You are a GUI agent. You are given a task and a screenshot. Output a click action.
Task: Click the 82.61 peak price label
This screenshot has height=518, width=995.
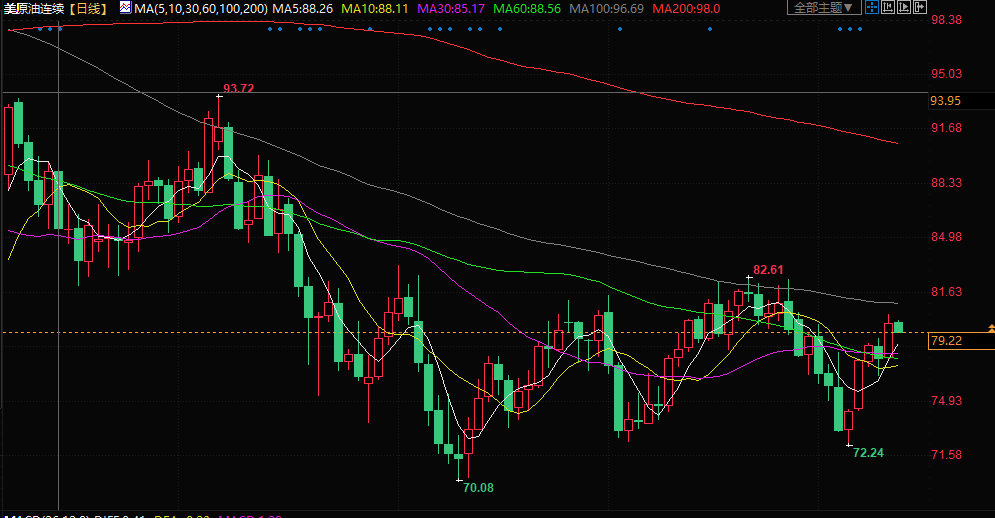pyautogui.click(x=768, y=269)
